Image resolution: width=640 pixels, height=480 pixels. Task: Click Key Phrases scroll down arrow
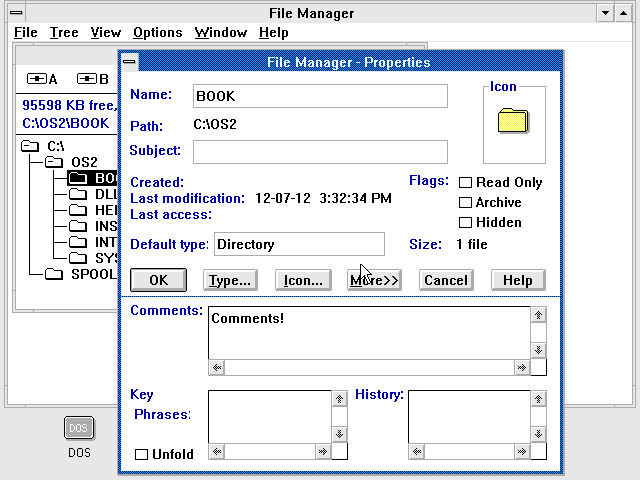pyautogui.click(x=339, y=434)
